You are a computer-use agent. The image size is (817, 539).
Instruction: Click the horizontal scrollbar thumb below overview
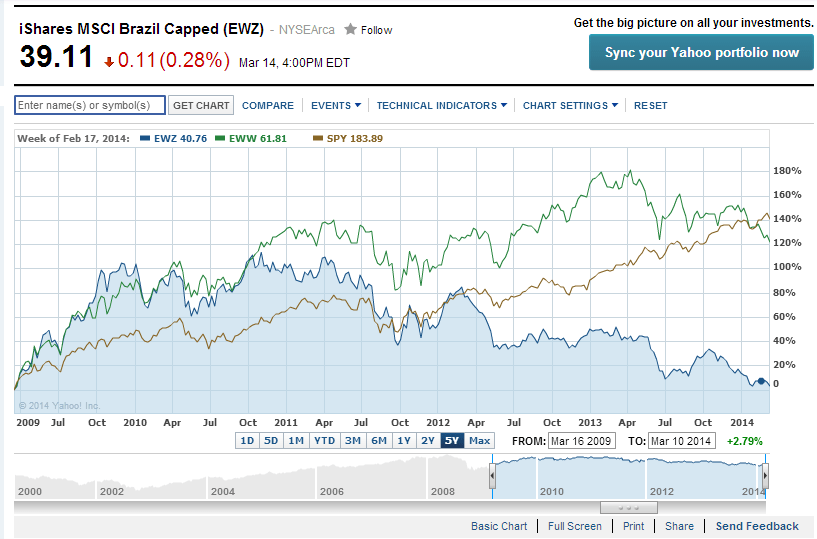pos(628,507)
